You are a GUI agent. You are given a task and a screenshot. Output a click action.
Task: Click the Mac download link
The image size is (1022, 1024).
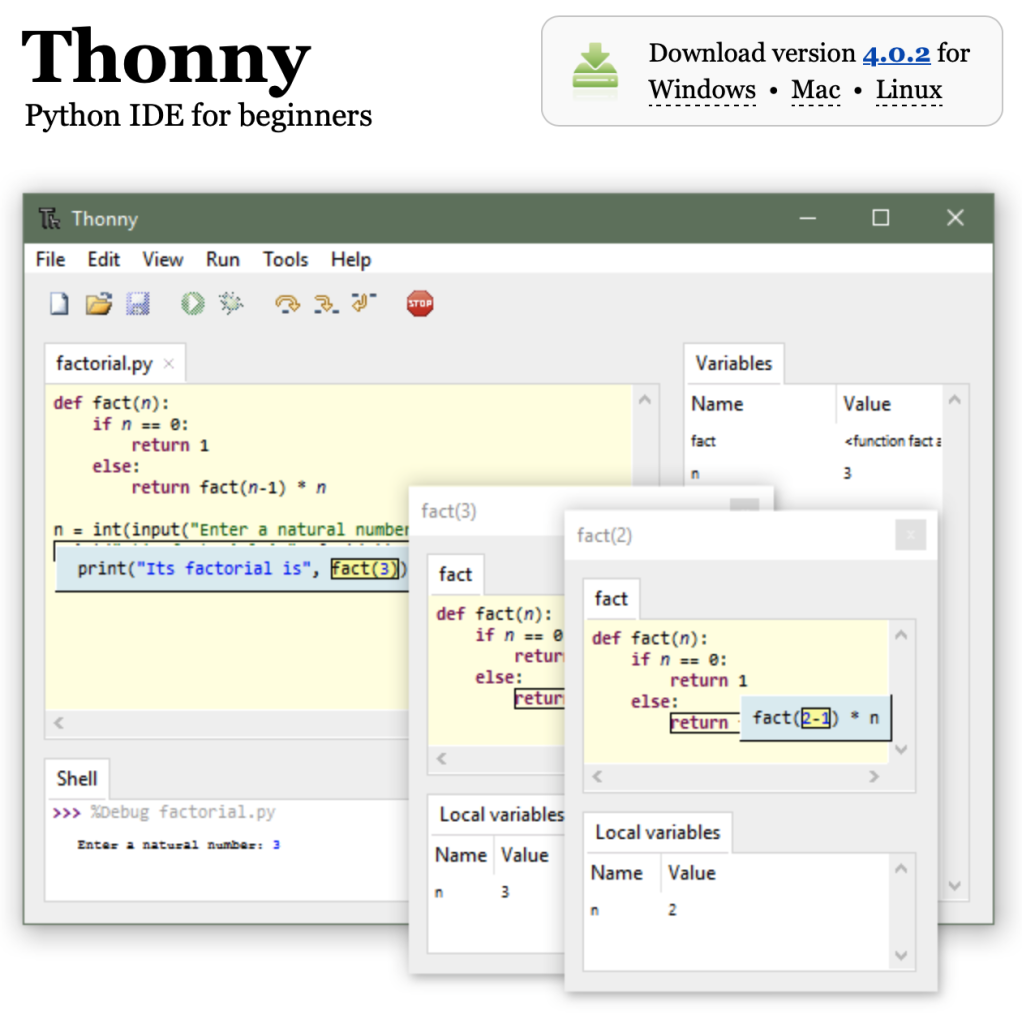click(x=816, y=89)
